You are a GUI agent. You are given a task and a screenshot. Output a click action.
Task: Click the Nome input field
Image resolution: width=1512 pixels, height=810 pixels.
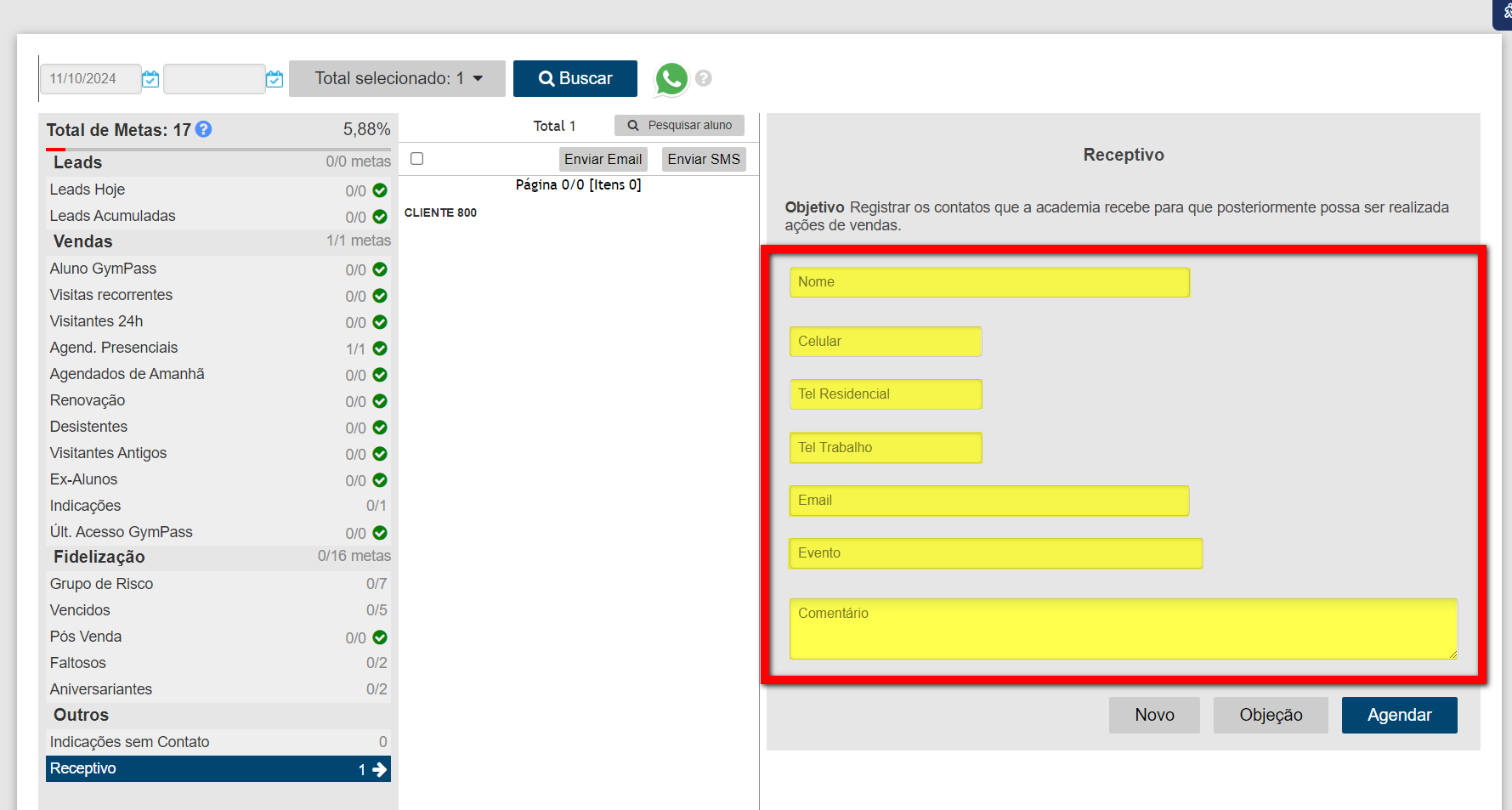(x=989, y=282)
